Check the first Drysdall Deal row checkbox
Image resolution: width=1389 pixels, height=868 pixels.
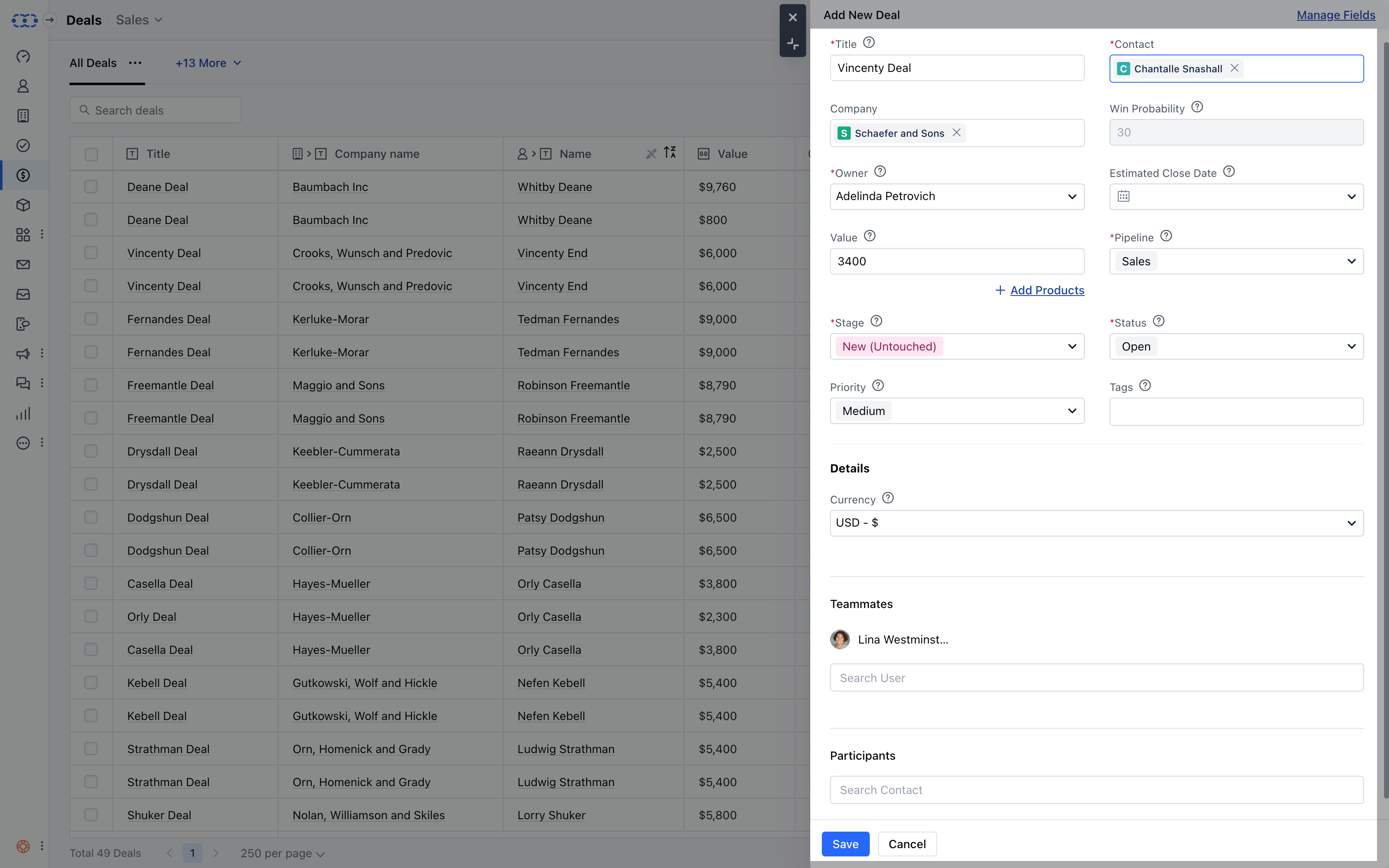tap(91, 451)
